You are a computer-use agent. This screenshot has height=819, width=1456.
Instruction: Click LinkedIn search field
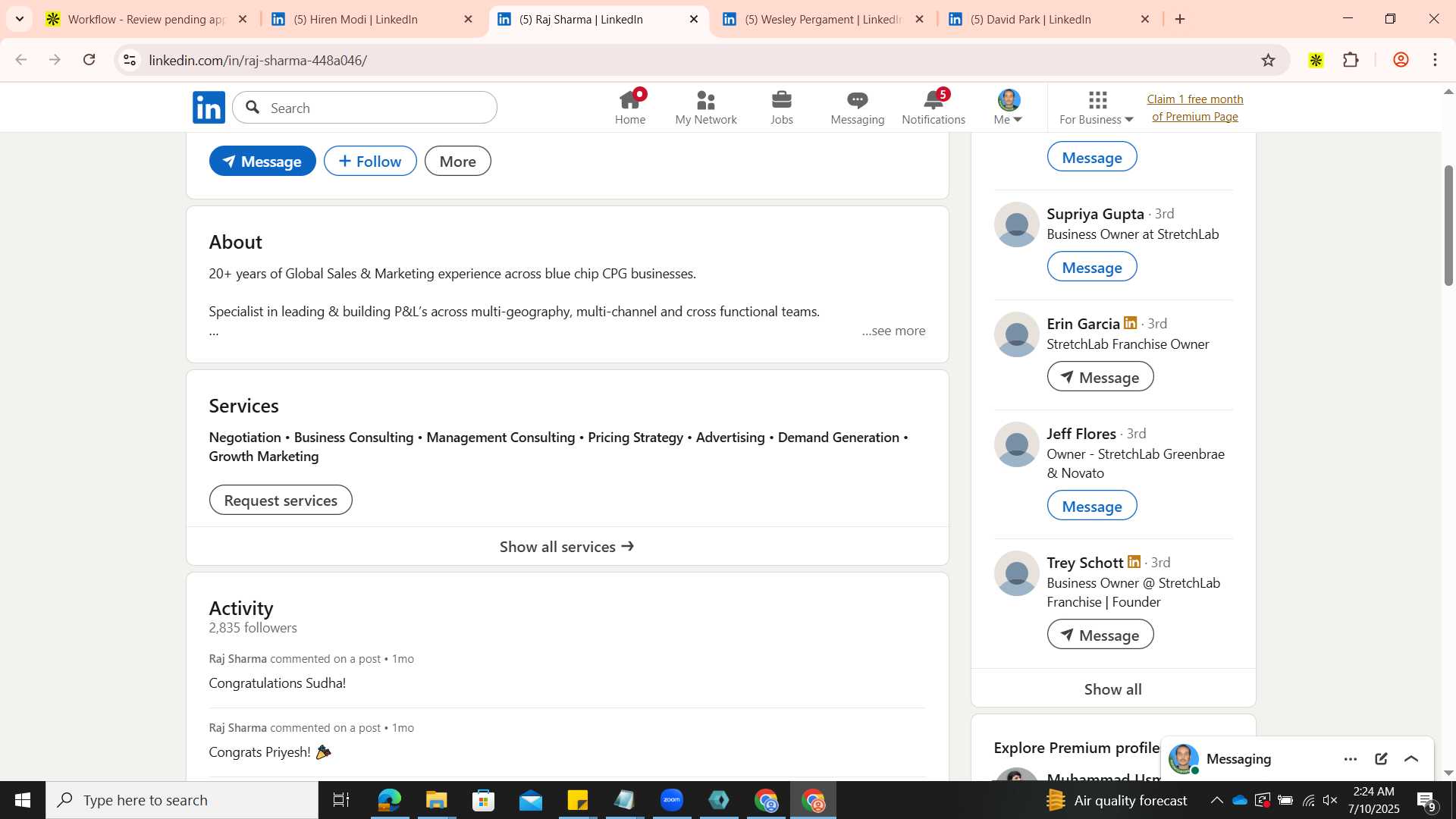(x=365, y=108)
